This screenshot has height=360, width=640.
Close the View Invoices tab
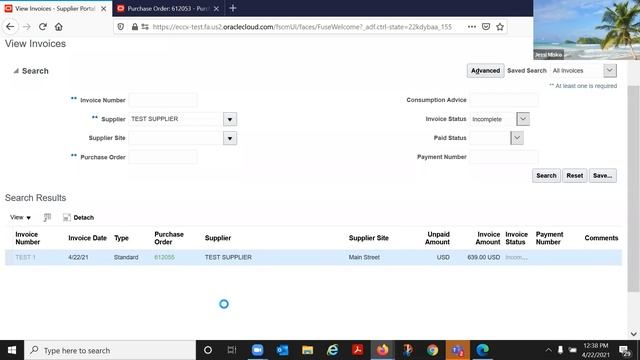coord(104,9)
